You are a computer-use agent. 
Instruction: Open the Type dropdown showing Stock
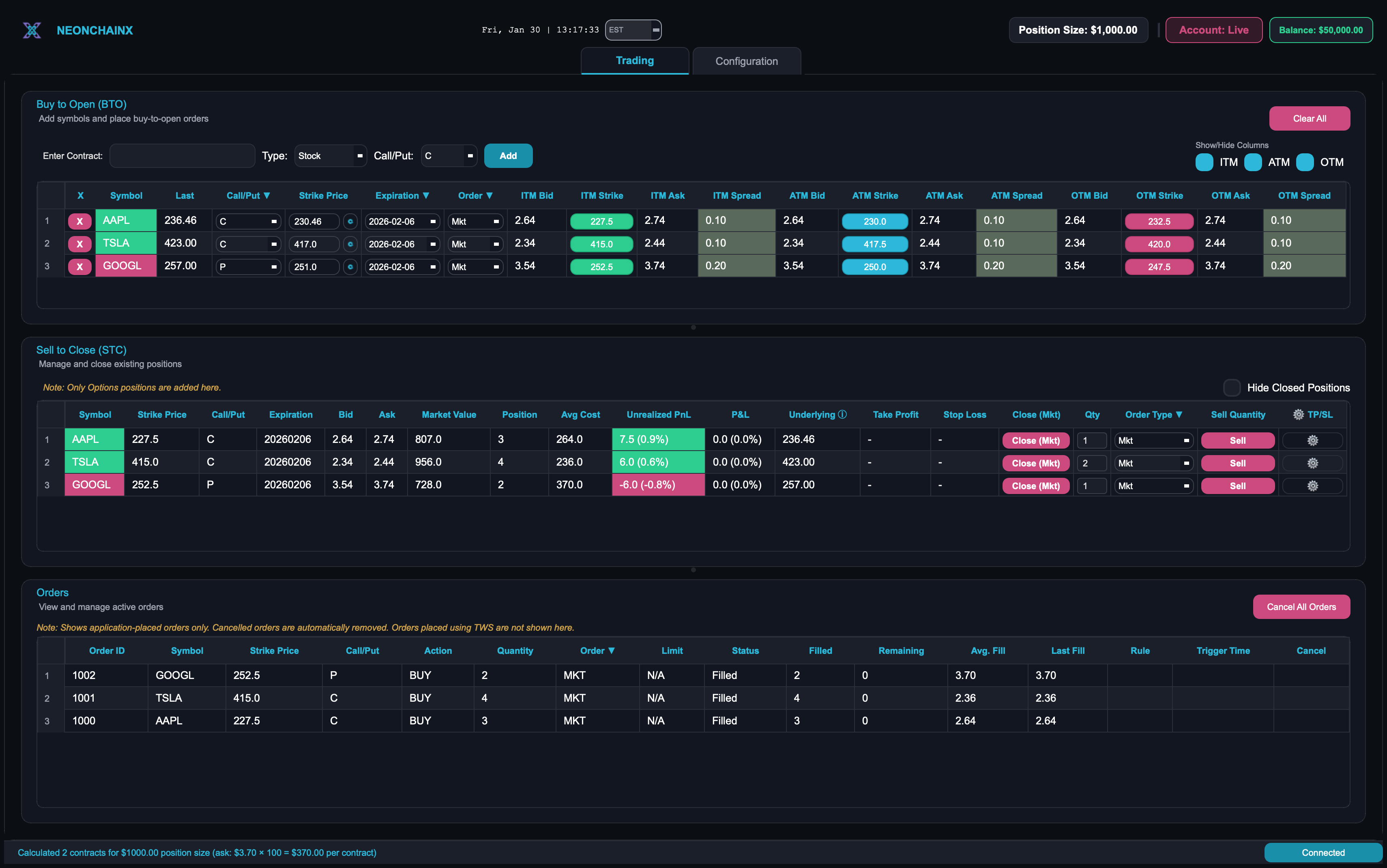pos(330,156)
